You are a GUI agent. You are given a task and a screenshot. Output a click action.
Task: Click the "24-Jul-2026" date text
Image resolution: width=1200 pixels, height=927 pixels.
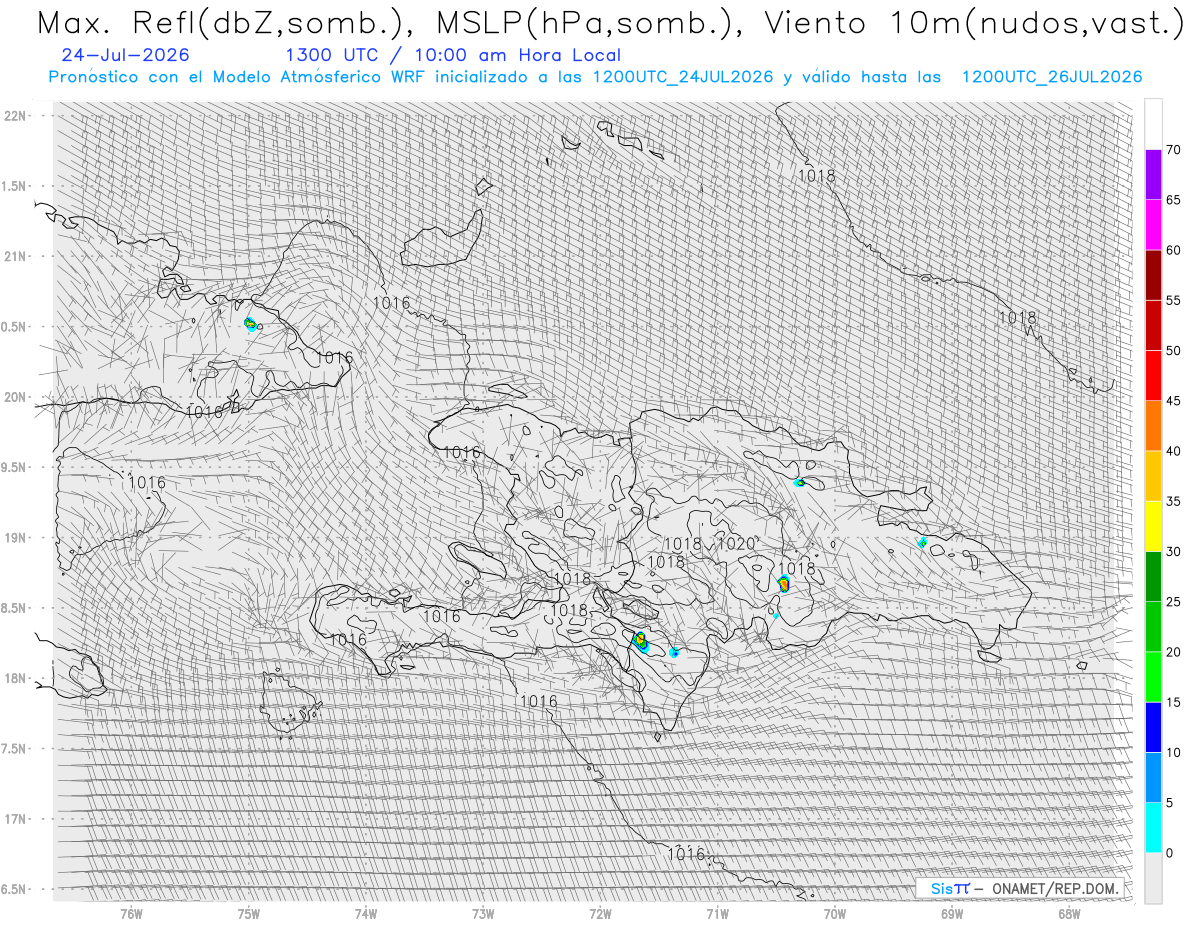(124, 55)
